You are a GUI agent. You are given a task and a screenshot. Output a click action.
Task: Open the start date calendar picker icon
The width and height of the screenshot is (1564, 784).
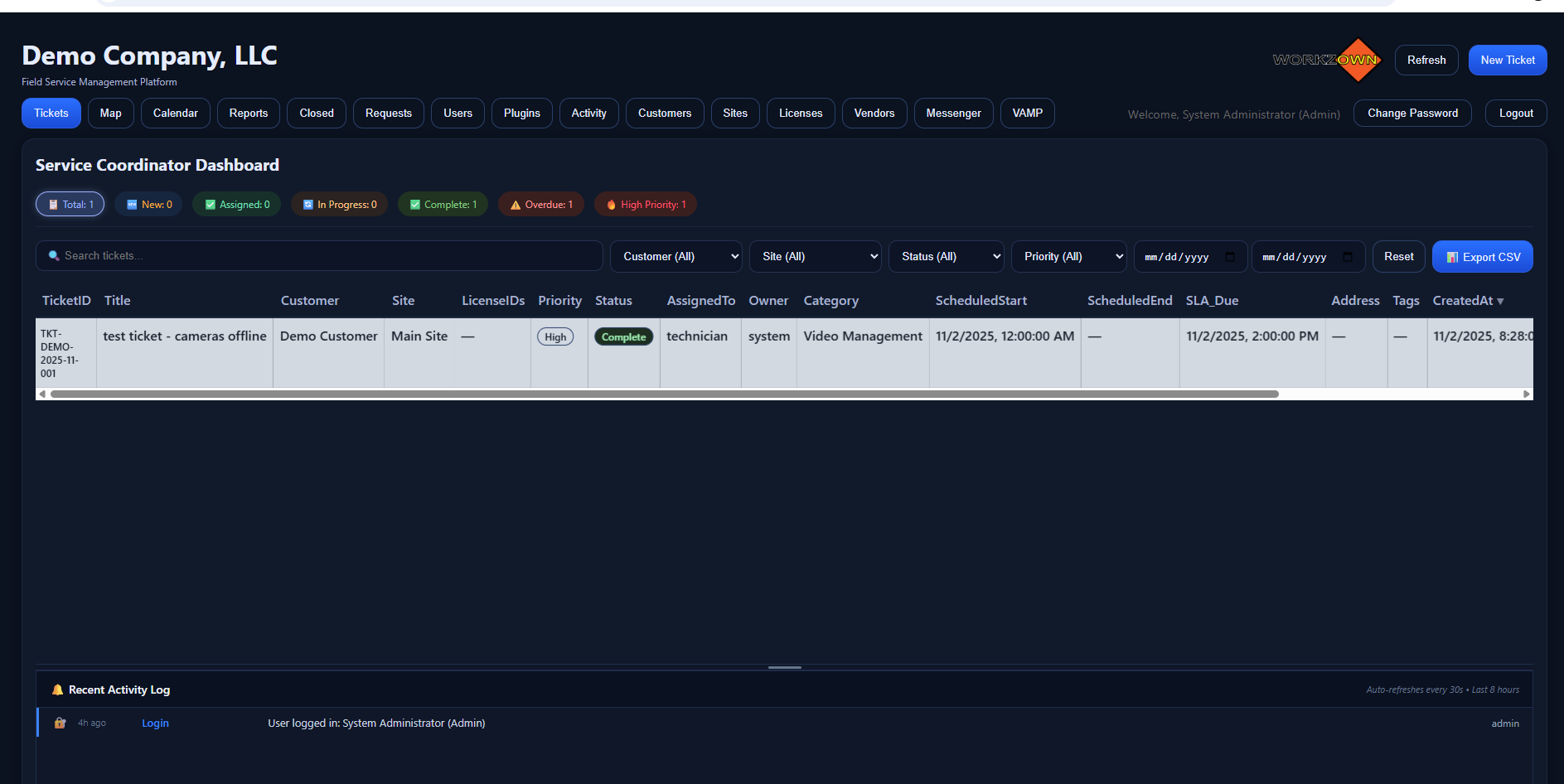pyautogui.click(x=1230, y=257)
